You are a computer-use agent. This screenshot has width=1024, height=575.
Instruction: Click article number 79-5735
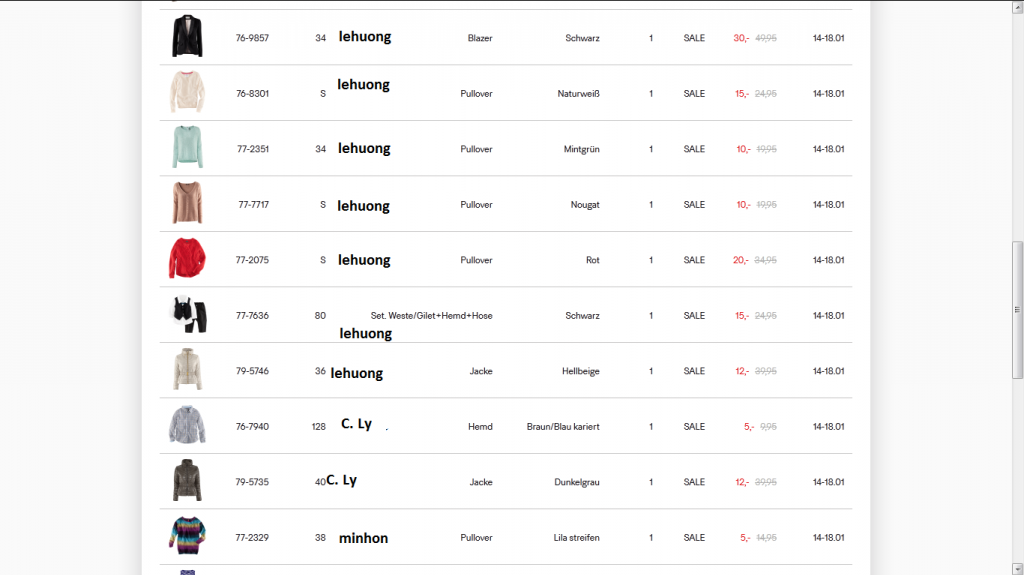point(252,482)
